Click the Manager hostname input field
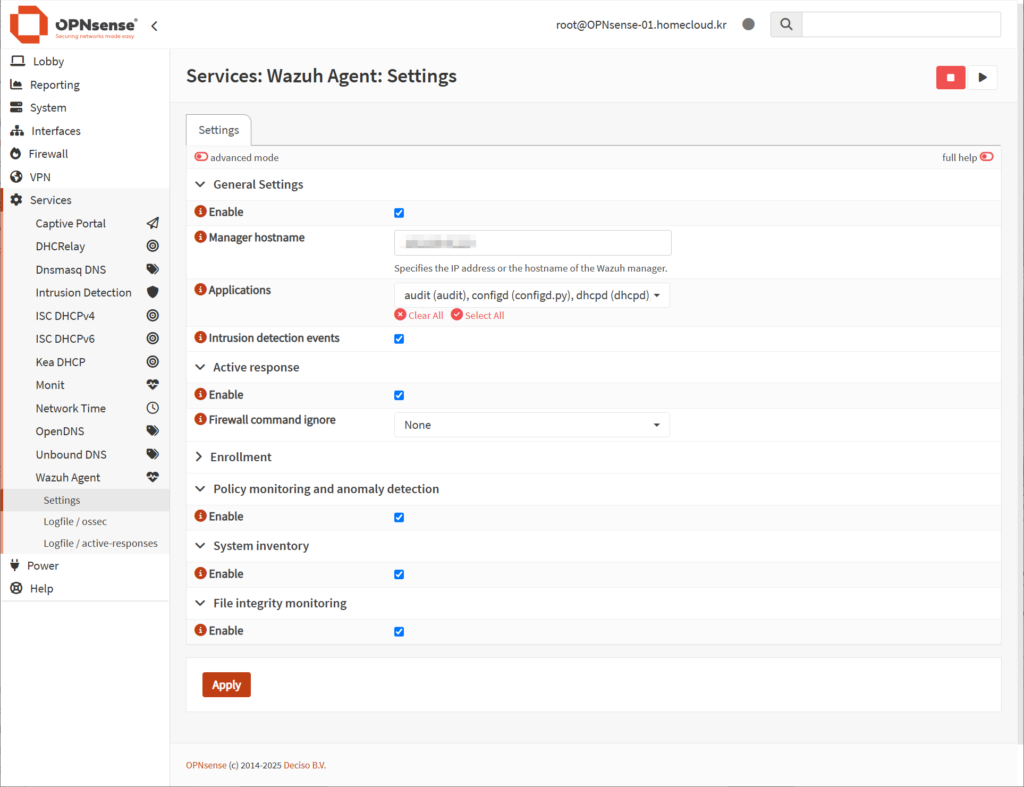The width and height of the screenshot is (1024, 787). coord(532,243)
